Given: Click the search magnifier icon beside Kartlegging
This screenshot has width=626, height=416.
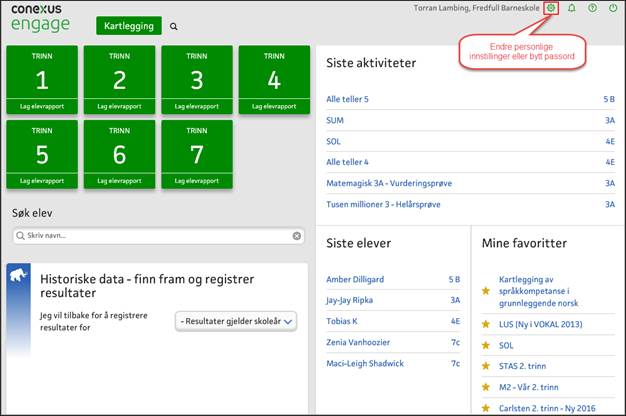Looking at the screenshot, I should click(174, 27).
